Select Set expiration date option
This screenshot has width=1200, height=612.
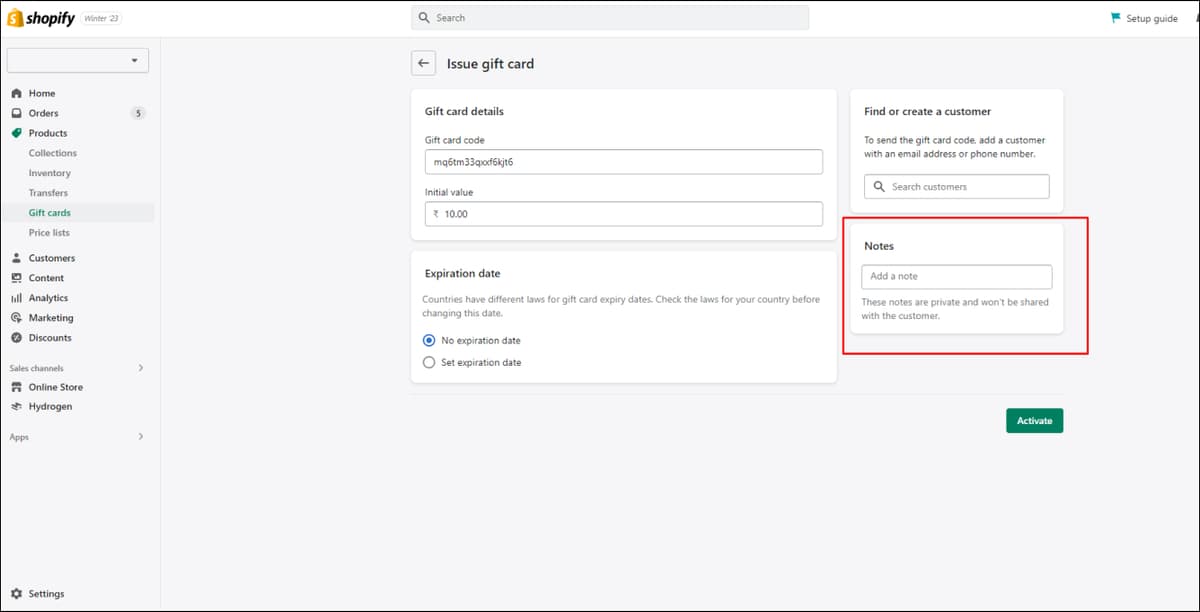[429, 362]
